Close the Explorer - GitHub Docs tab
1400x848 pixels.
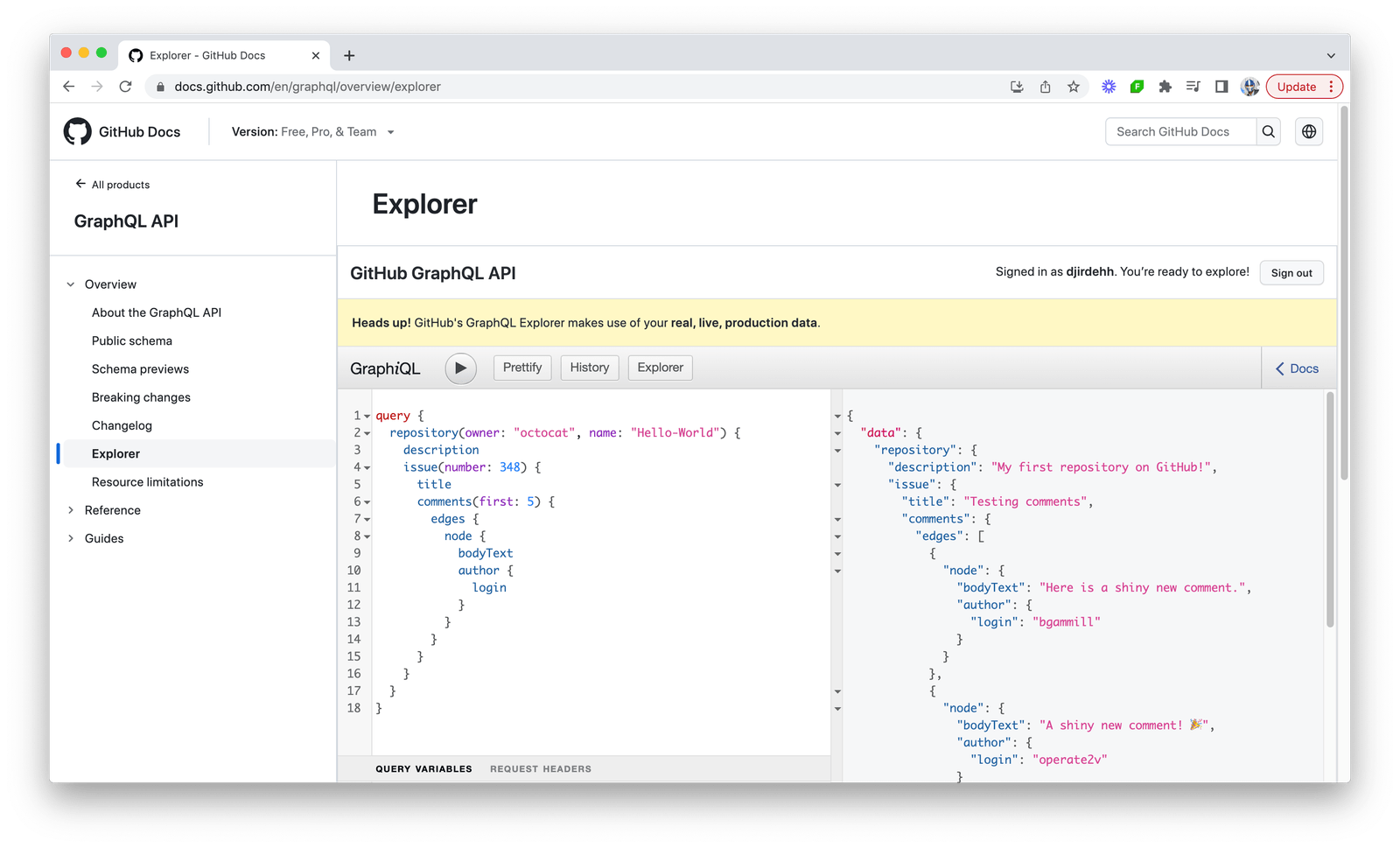[x=316, y=55]
